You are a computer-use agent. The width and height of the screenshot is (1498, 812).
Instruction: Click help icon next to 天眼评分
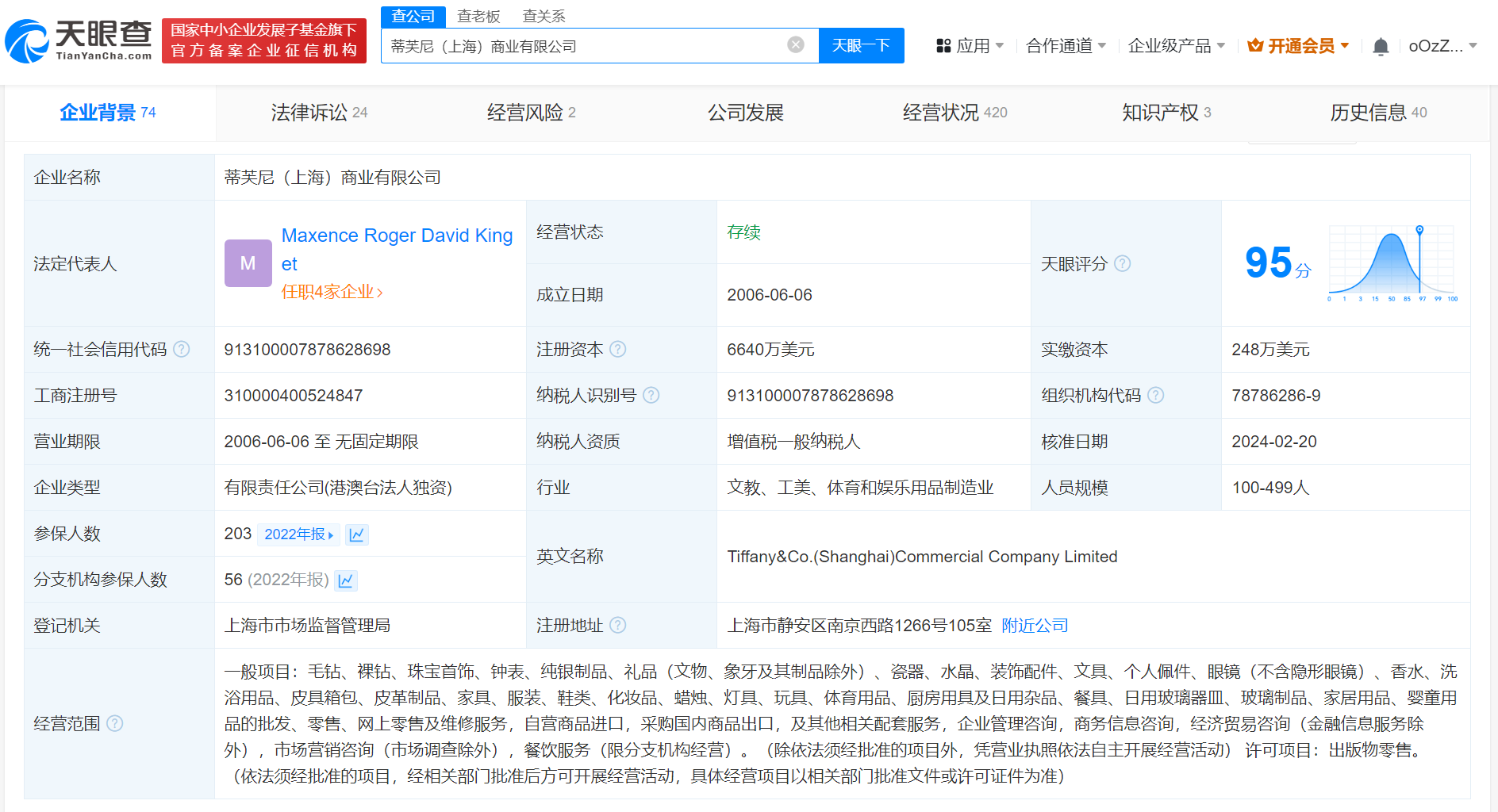1122,263
